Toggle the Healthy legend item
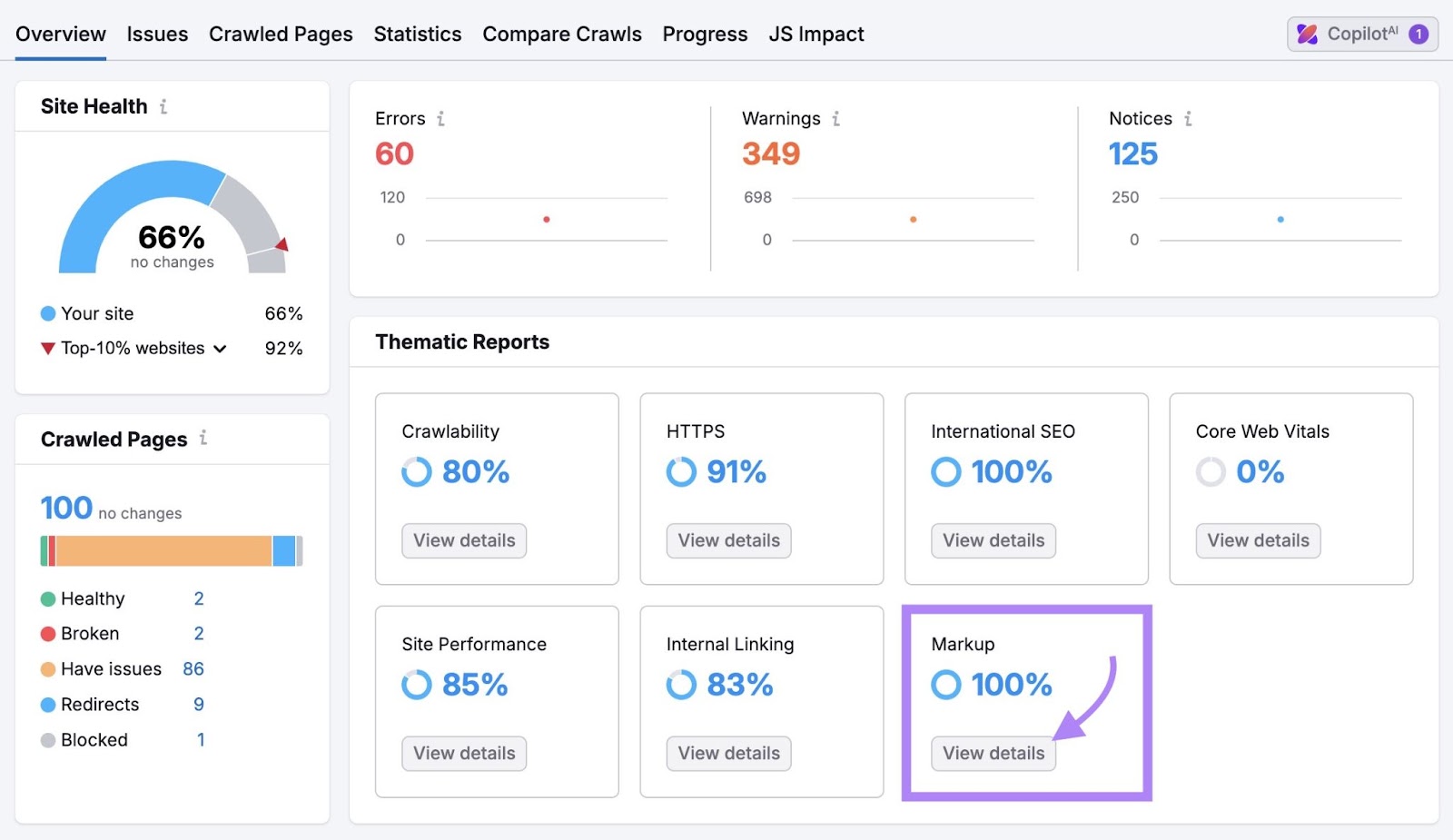The height and width of the screenshot is (840, 1453). pyautogui.click(x=91, y=598)
